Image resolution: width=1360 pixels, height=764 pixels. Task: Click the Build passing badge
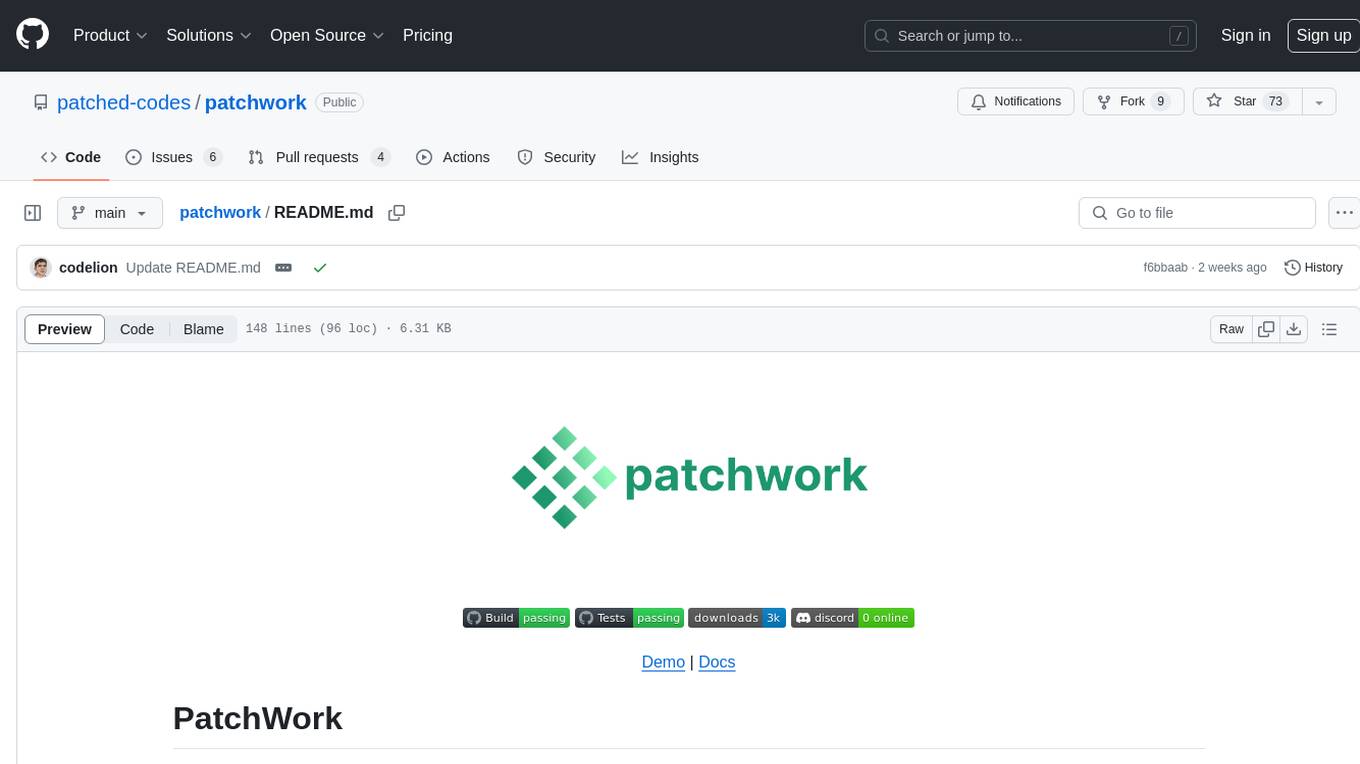tap(516, 618)
